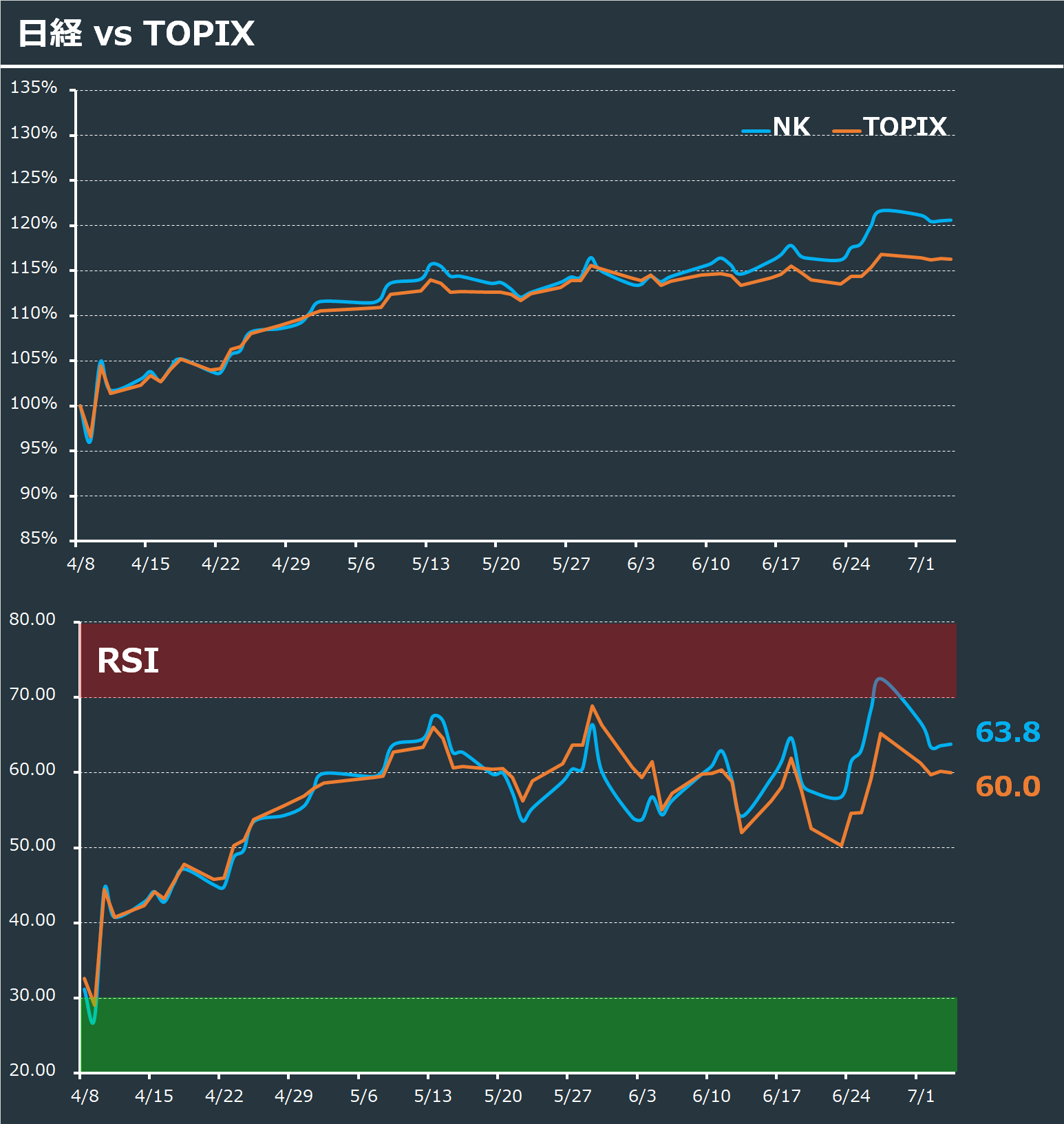Click 5/27 date on the RSI chart axis
Image resolution: width=1064 pixels, height=1124 pixels.
573,1096
